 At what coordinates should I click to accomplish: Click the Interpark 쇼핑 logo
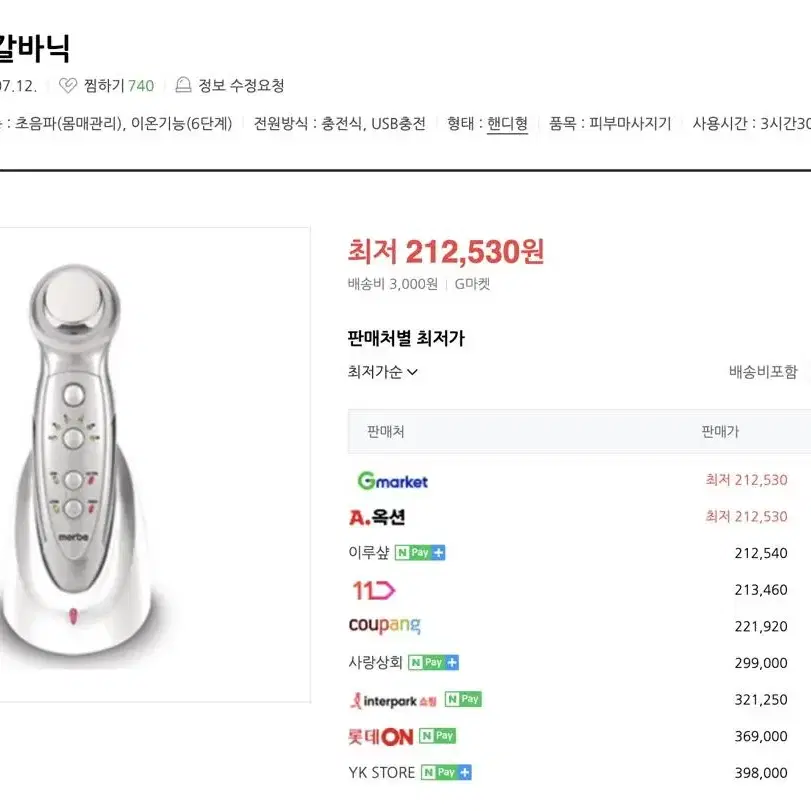click(x=393, y=701)
